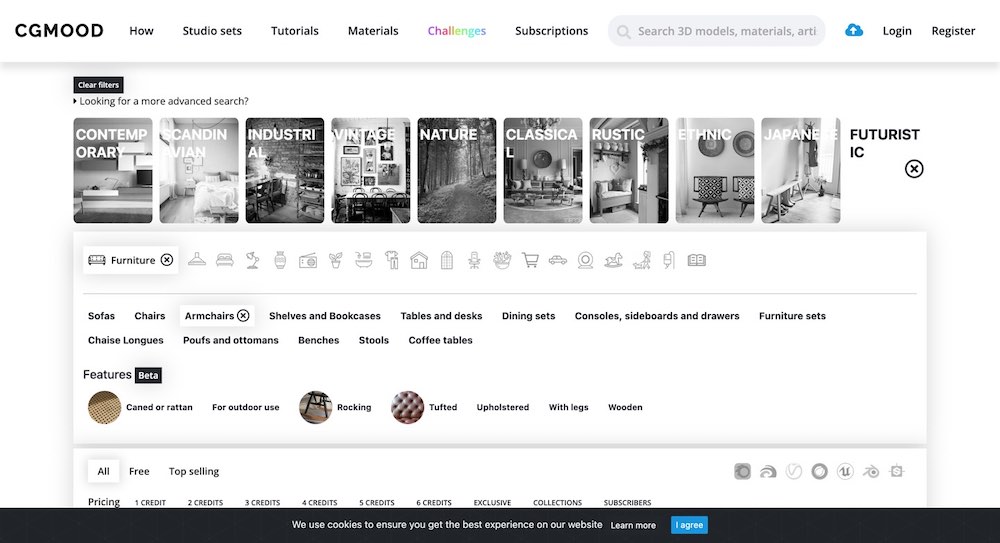Remove the Furniture filter
Viewport: 1000px width, 543px height.
(x=167, y=260)
